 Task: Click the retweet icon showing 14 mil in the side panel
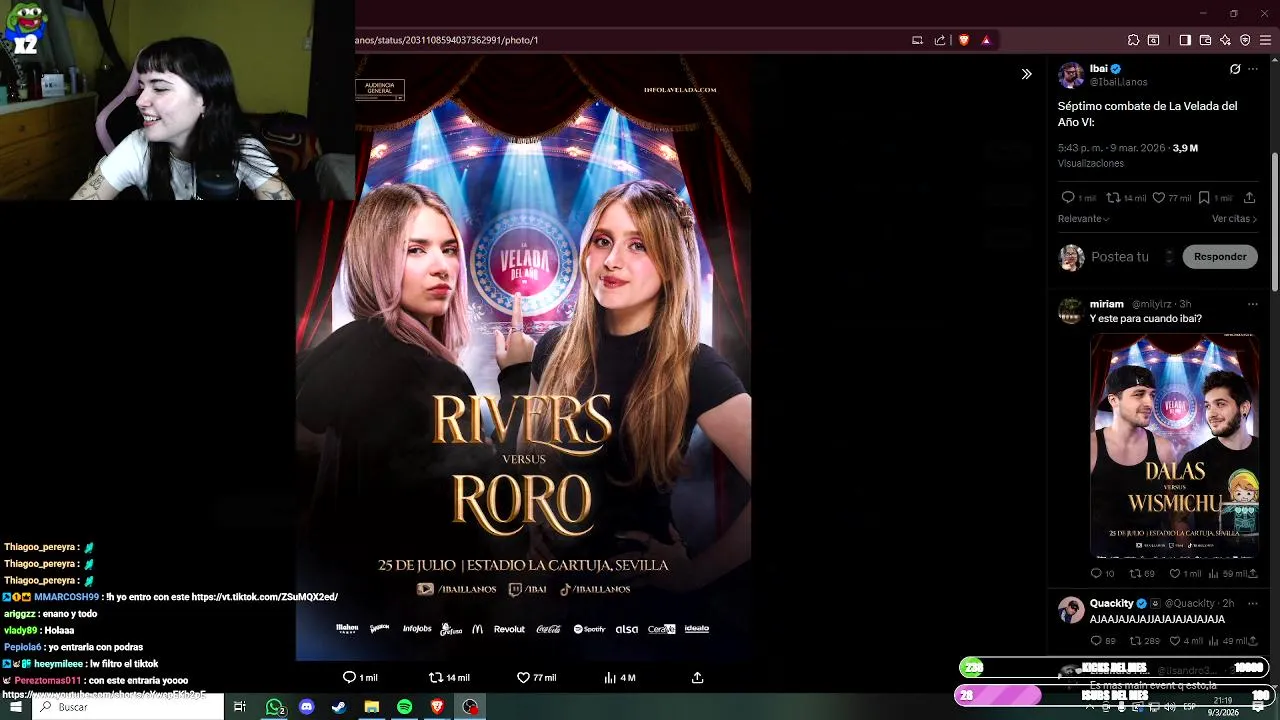click(1112, 198)
